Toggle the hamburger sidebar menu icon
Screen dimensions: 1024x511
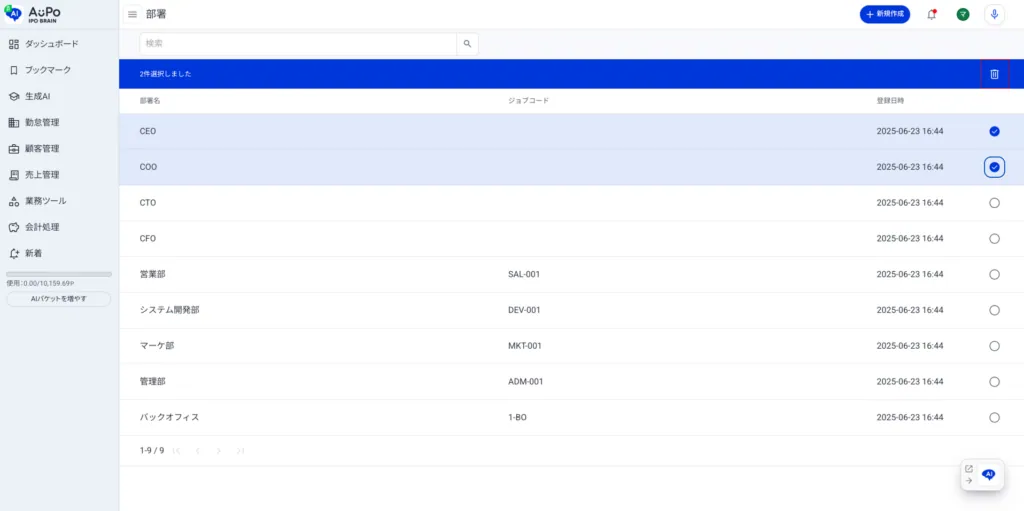click(133, 14)
